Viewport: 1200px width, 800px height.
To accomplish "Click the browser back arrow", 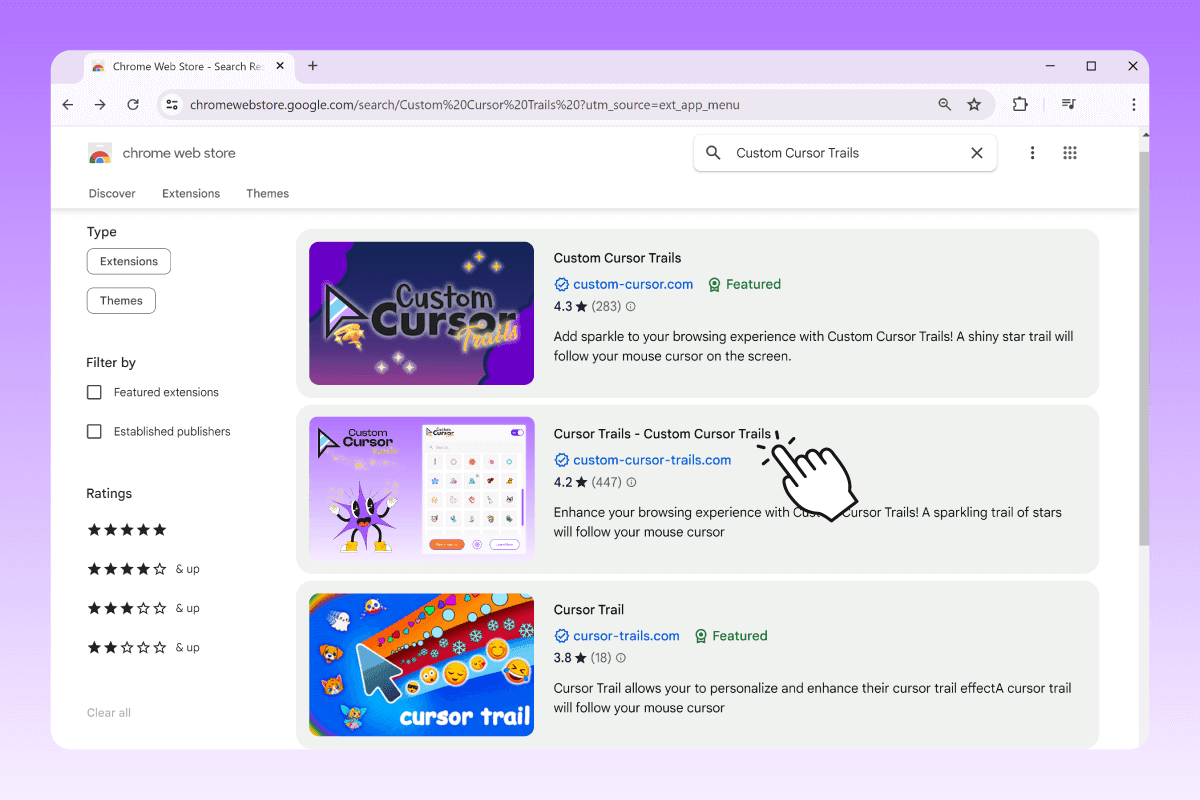I will [68, 104].
